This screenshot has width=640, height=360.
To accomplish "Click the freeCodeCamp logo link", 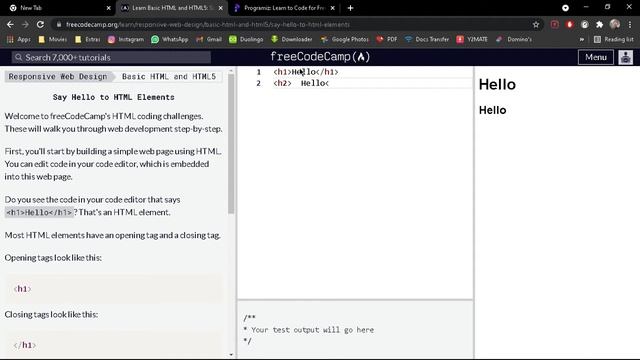I will (x=320, y=57).
